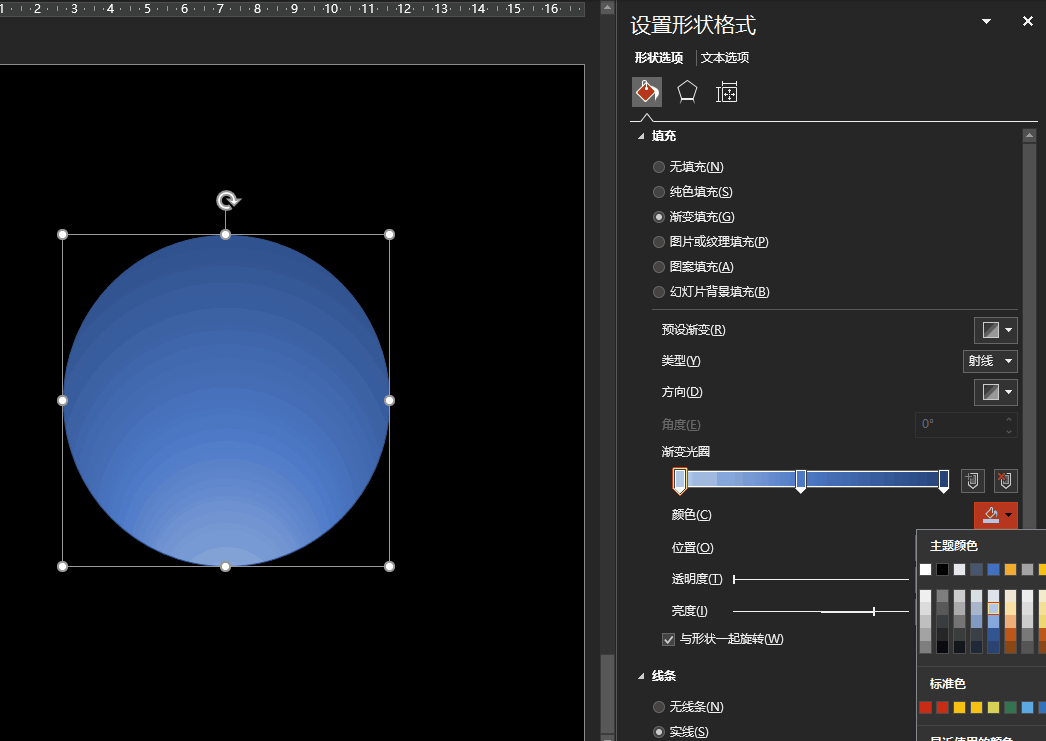Toggle the 与形状一起旋转(W) checkbox

point(668,639)
